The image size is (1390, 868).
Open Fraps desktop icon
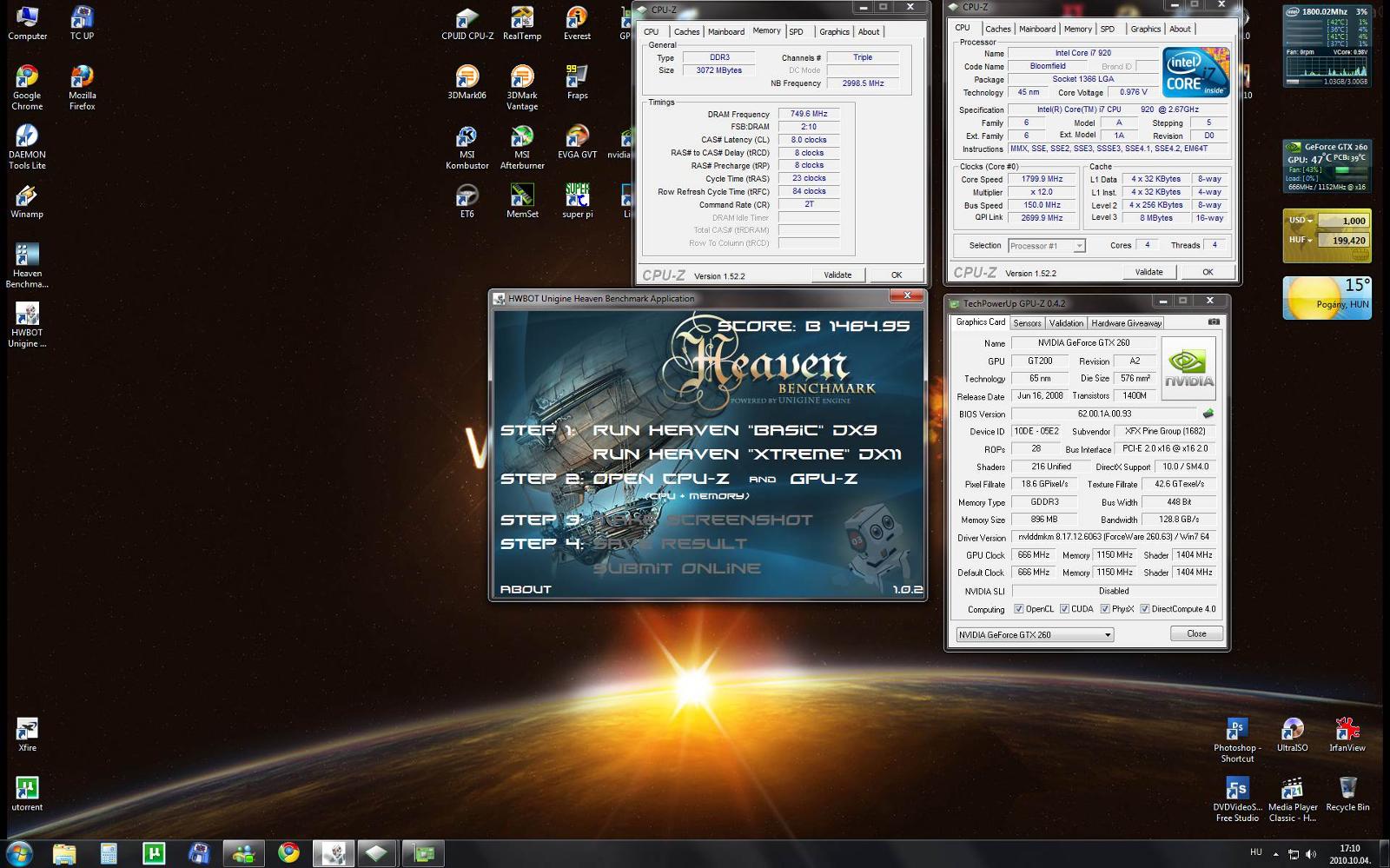click(577, 83)
